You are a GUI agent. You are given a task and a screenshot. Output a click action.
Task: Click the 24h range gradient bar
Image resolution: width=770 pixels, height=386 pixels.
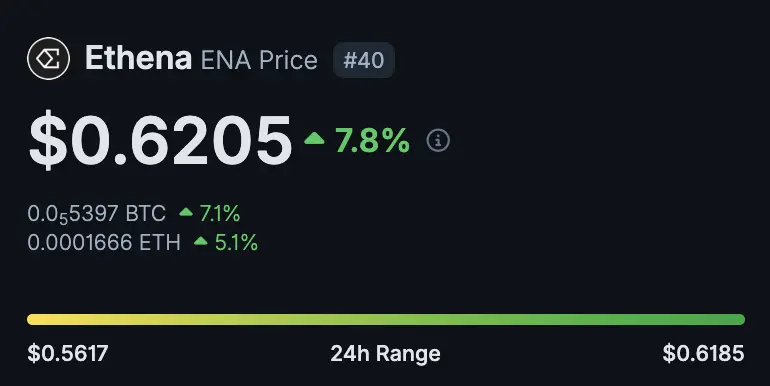386,320
